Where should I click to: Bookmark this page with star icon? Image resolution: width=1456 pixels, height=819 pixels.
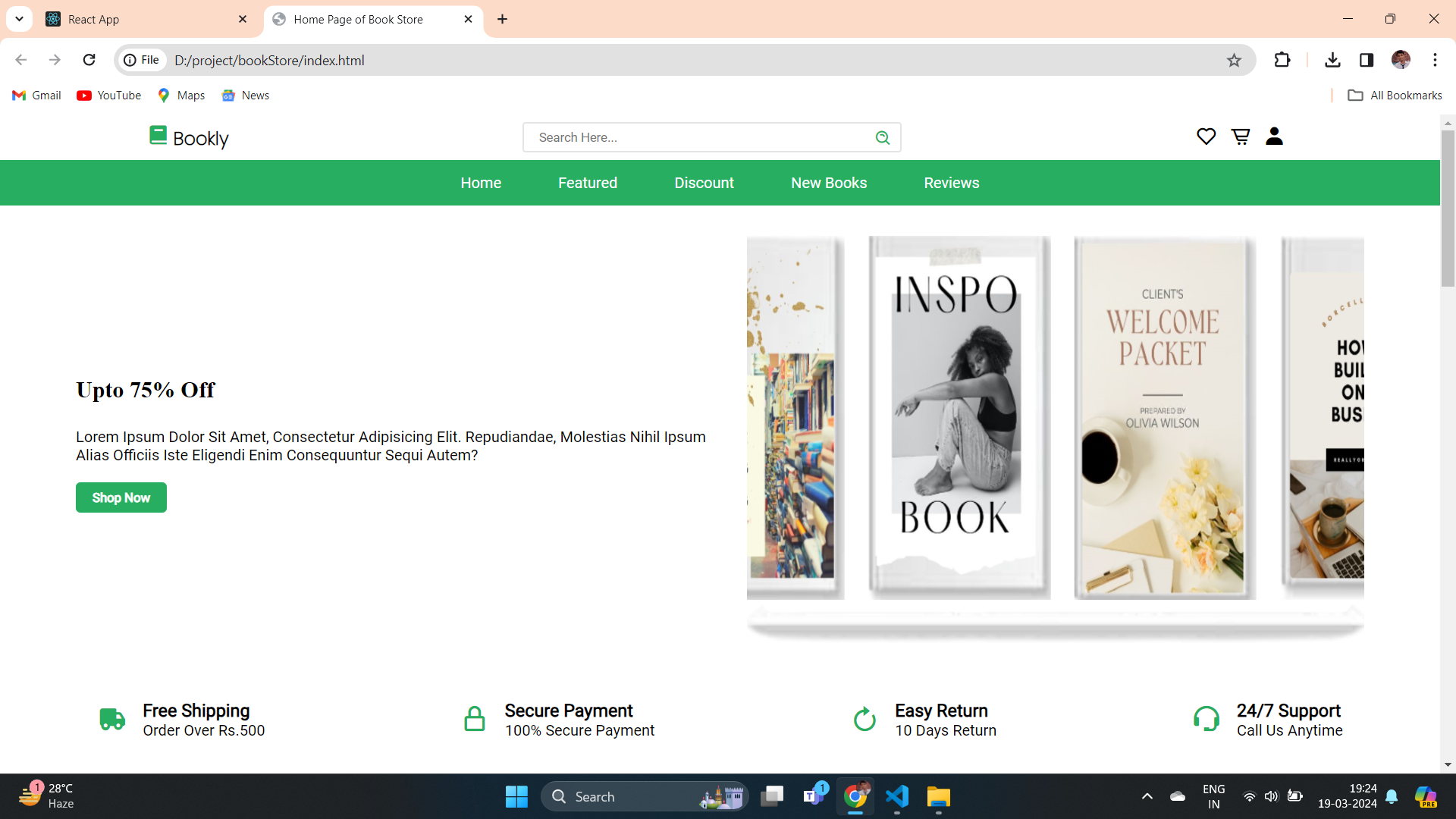[x=1234, y=61]
